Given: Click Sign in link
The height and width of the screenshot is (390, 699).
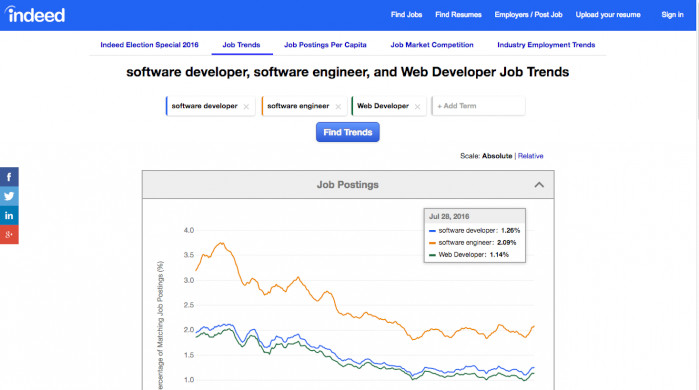Looking at the screenshot, I should (x=672, y=15).
